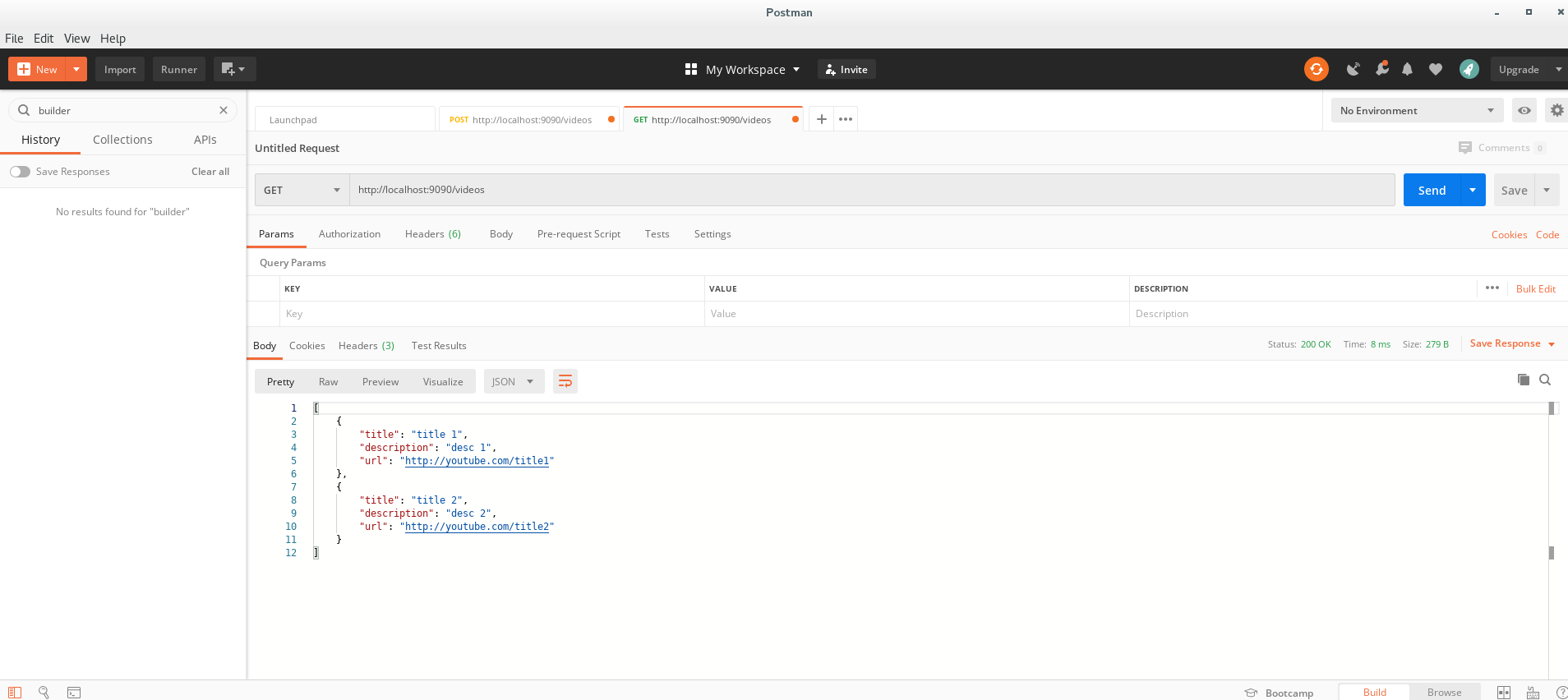Open tab options three-dot menu
The height and width of the screenshot is (700, 1568).
point(845,119)
